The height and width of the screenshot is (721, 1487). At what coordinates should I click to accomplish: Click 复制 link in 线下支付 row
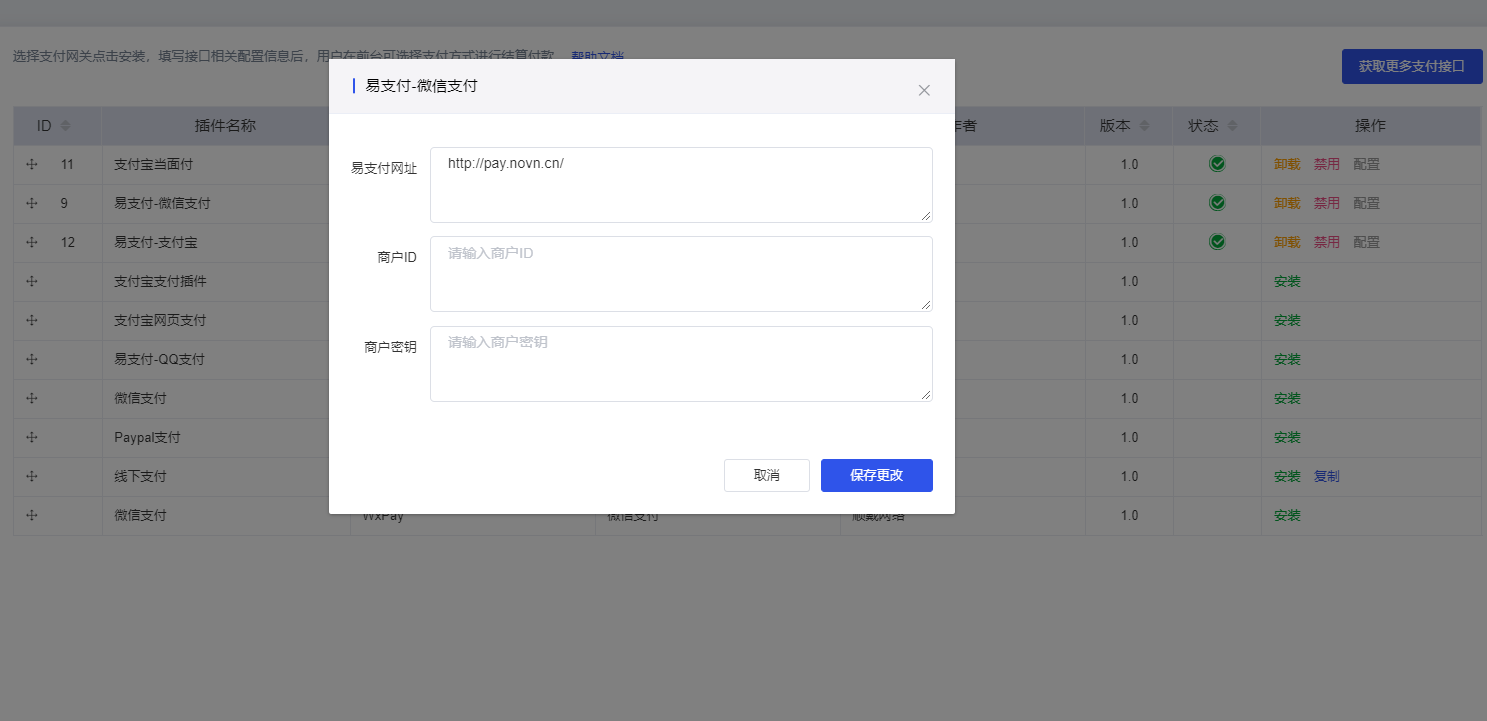pyautogui.click(x=1326, y=476)
